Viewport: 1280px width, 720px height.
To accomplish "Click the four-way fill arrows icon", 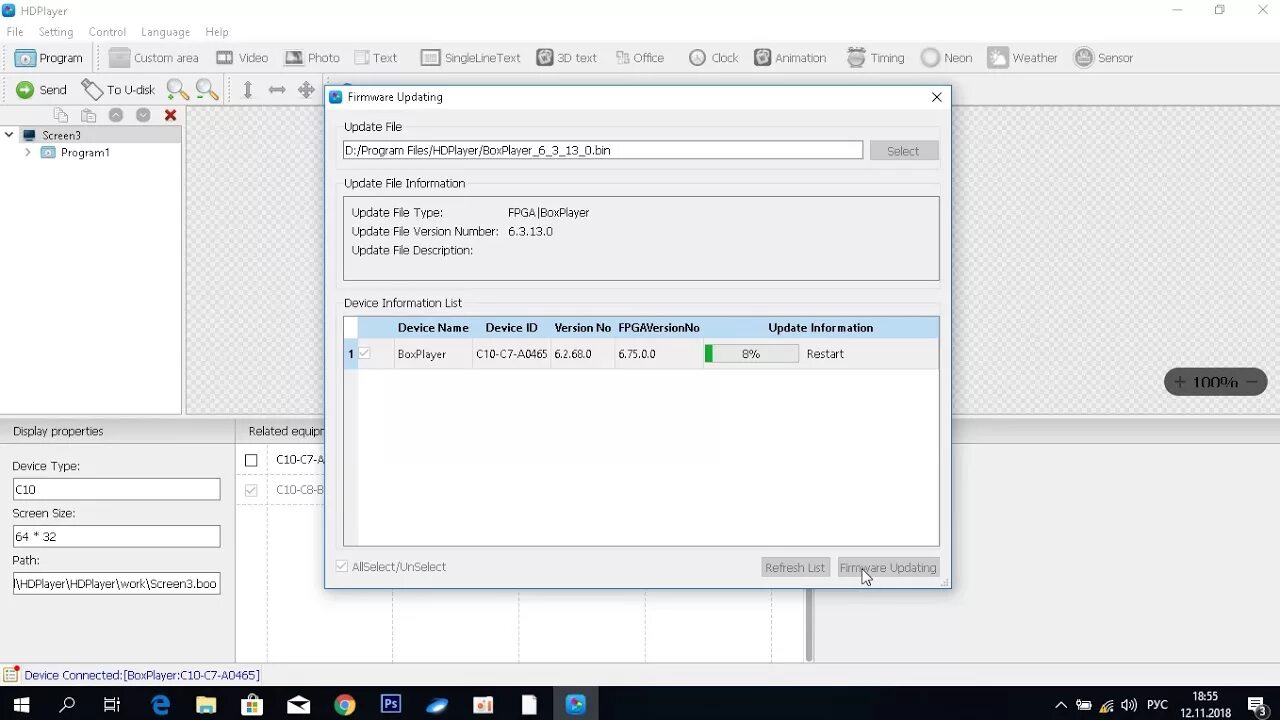I will pyautogui.click(x=306, y=90).
